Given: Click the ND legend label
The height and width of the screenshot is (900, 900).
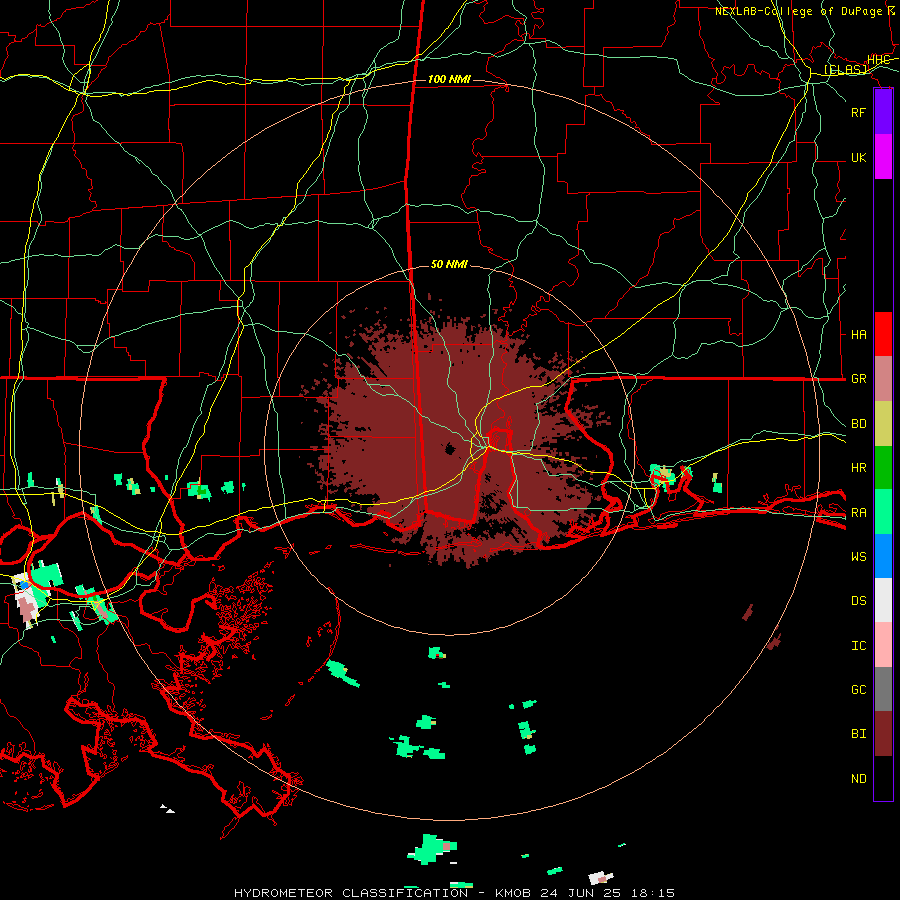Looking at the screenshot, I should pyautogui.click(x=859, y=779).
